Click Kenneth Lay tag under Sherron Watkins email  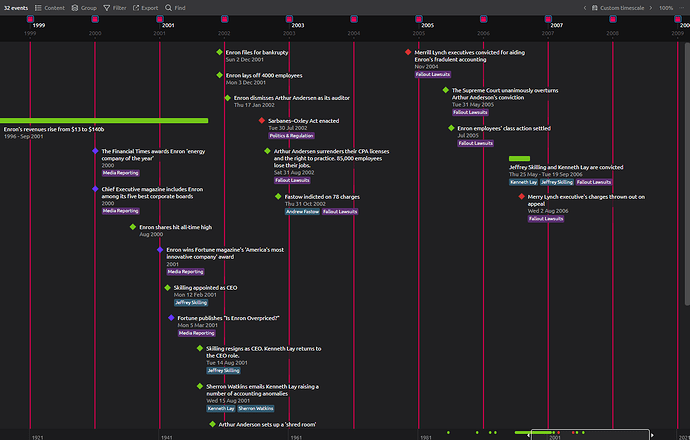(221, 409)
